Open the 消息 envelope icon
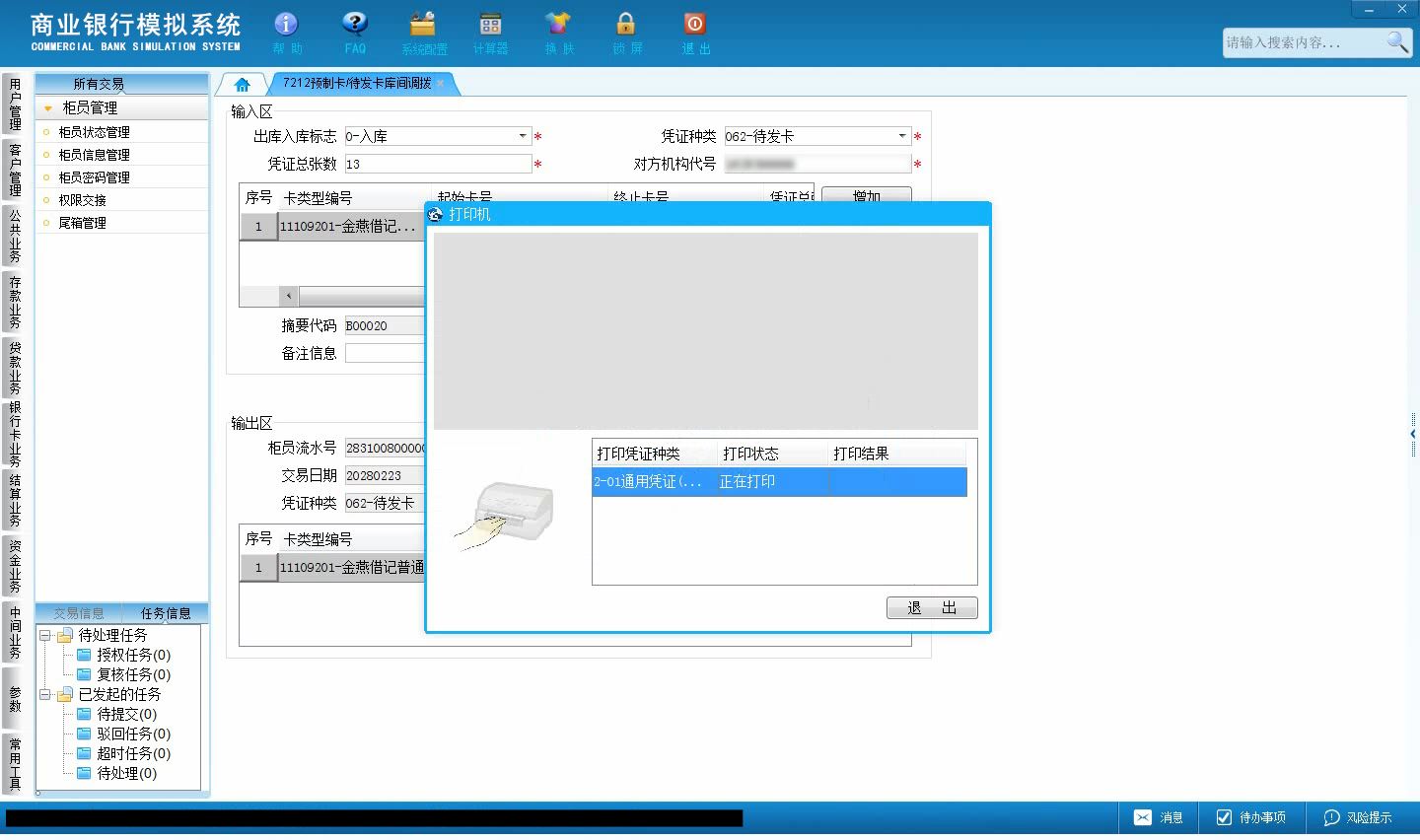The height and width of the screenshot is (840, 1420). (1143, 817)
